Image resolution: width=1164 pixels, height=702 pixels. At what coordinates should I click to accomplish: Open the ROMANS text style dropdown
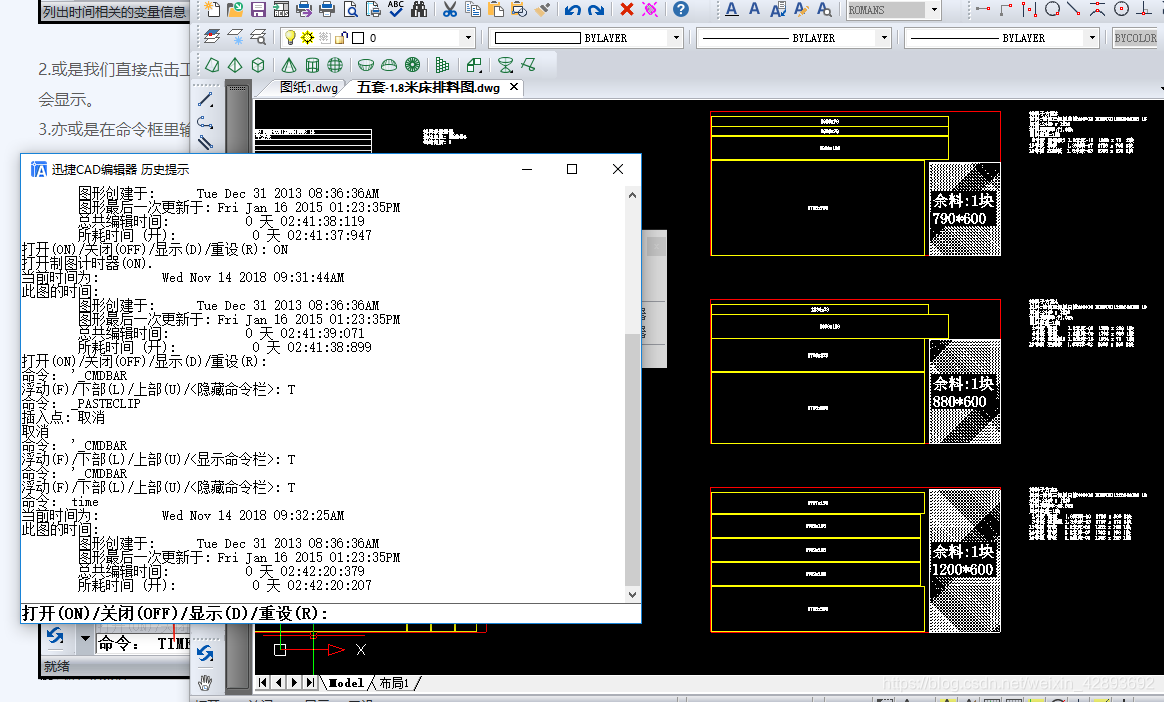[934, 10]
